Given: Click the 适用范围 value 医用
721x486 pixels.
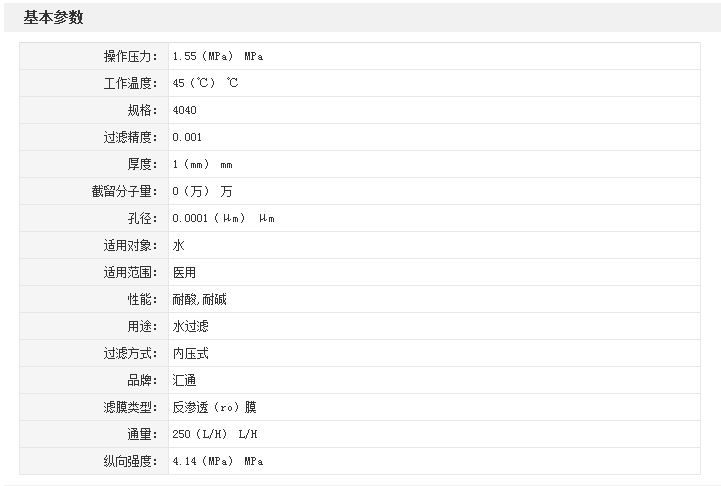Looking at the screenshot, I should click(x=184, y=272).
